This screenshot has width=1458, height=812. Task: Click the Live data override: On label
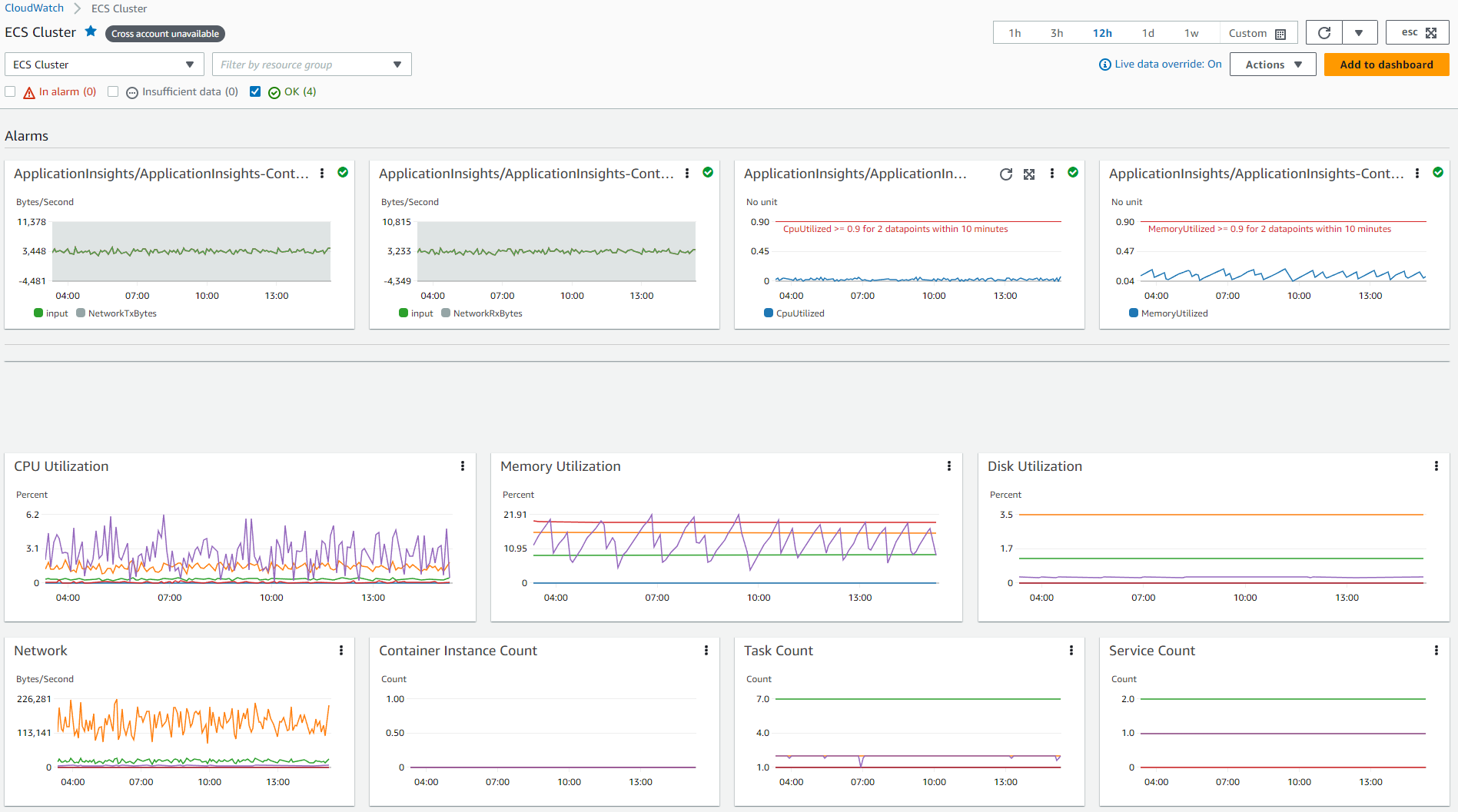(x=1168, y=65)
